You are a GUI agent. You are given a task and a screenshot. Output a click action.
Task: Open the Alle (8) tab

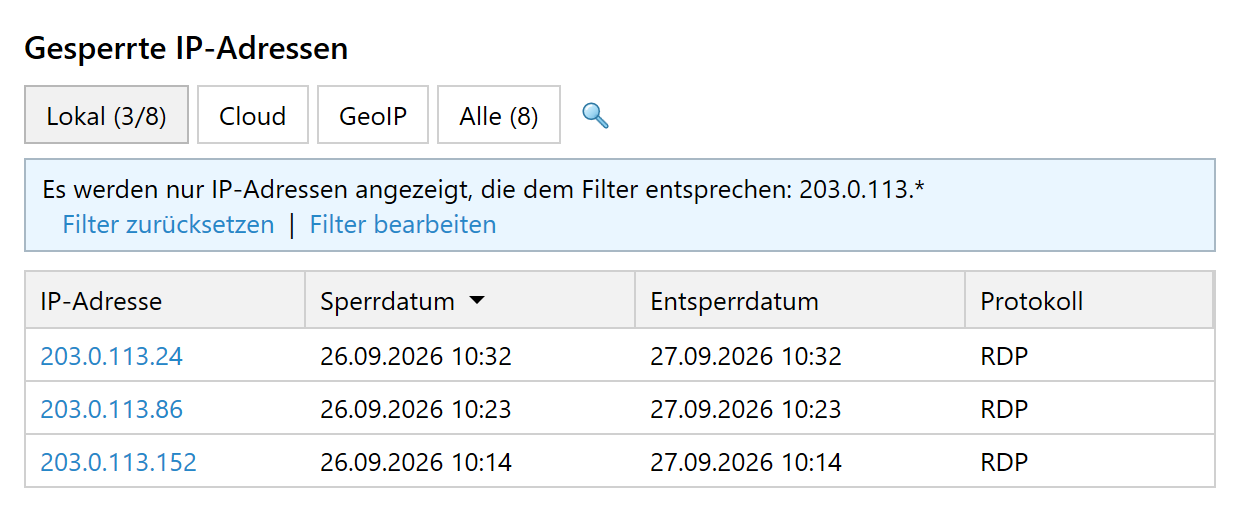[499, 115]
